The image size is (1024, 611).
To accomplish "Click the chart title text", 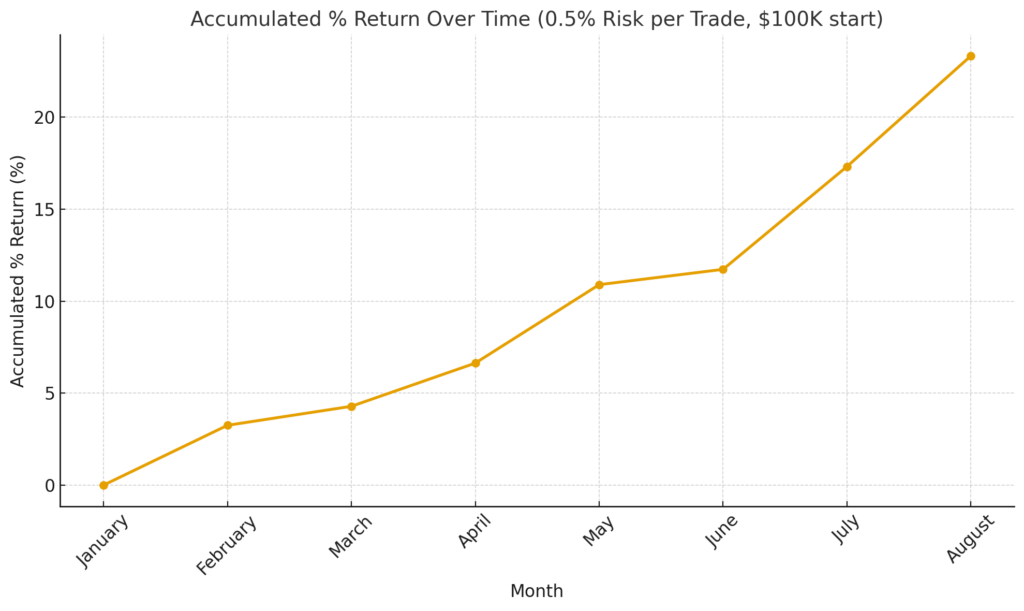I will (536, 19).
